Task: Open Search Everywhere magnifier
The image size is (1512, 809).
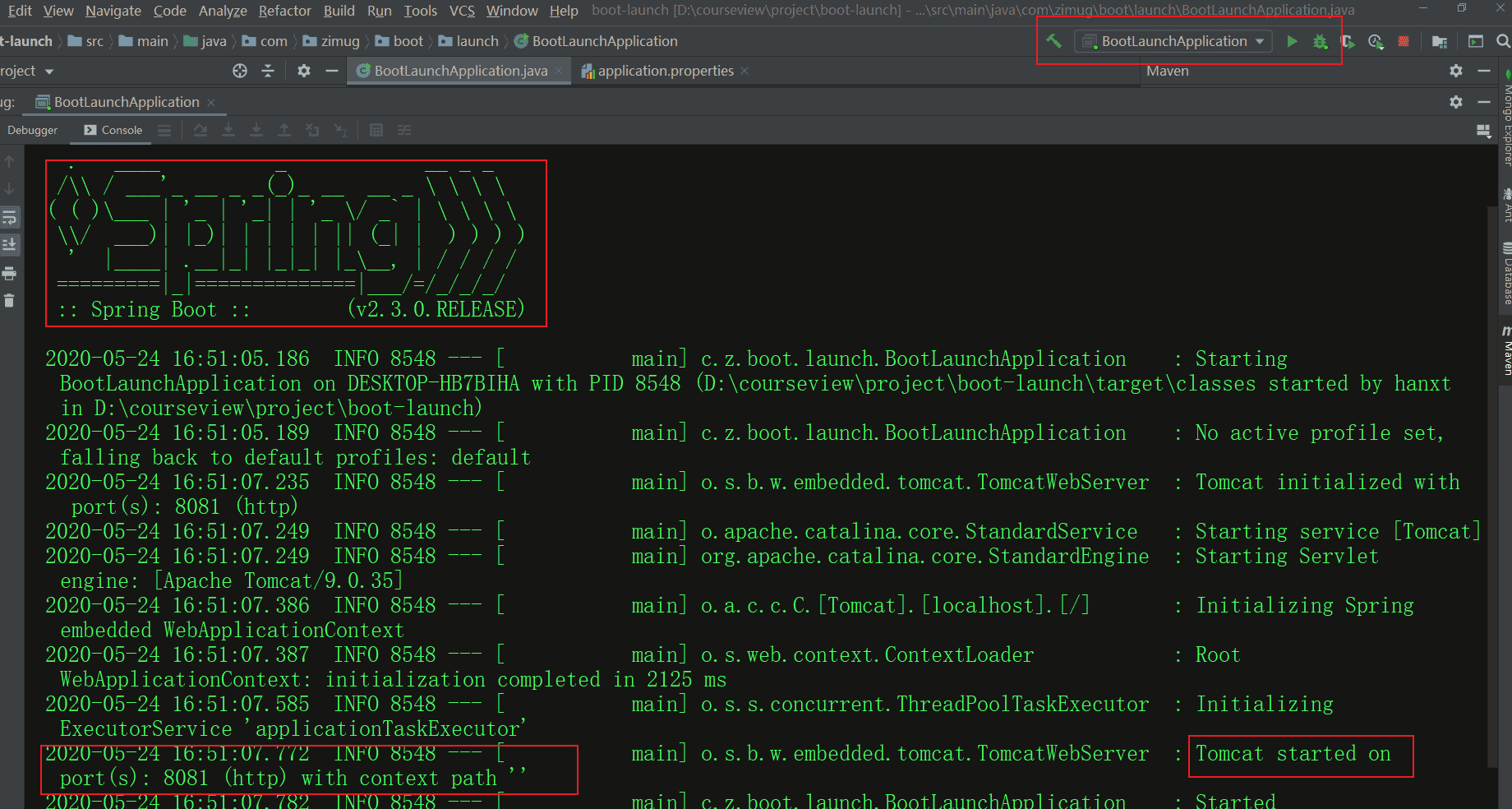Action: tap(1503, 41)
